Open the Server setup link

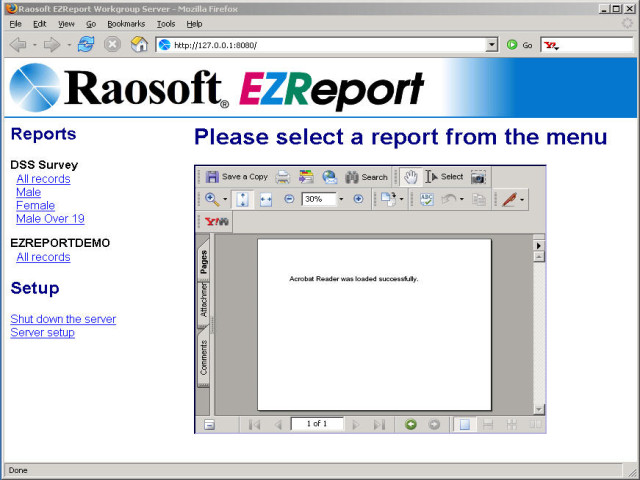click(x=42, y=333)
